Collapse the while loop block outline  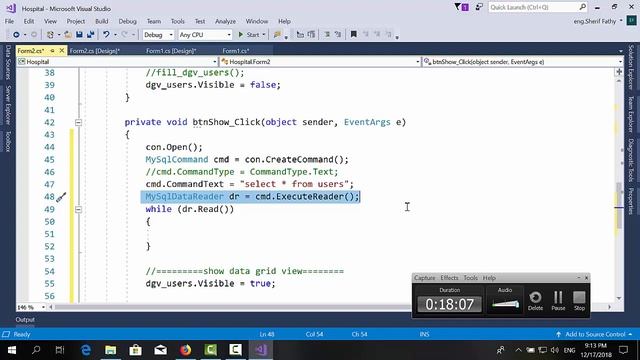click(78, 209)
